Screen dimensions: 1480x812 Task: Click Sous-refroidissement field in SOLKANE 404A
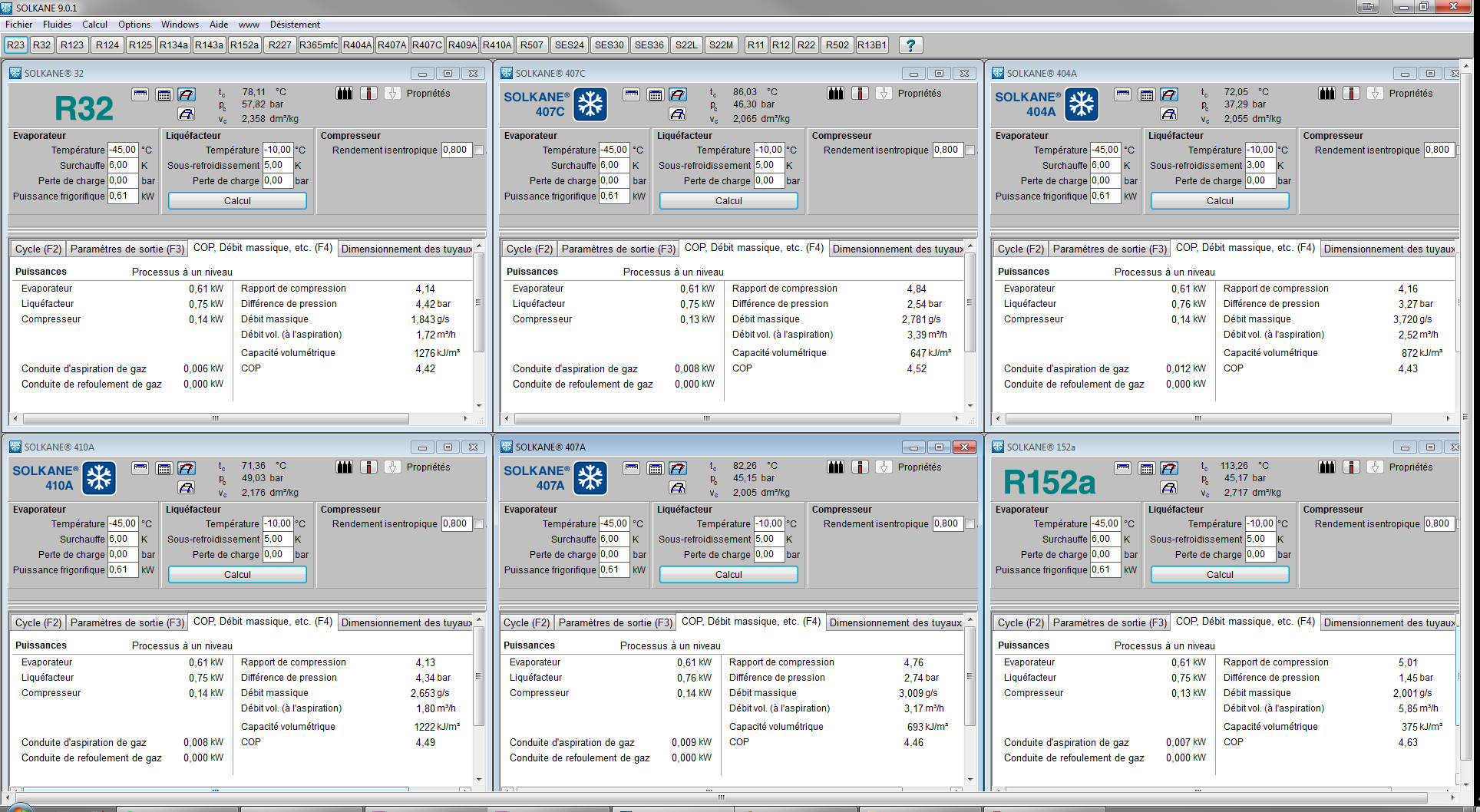click(x=1260, y=166)
